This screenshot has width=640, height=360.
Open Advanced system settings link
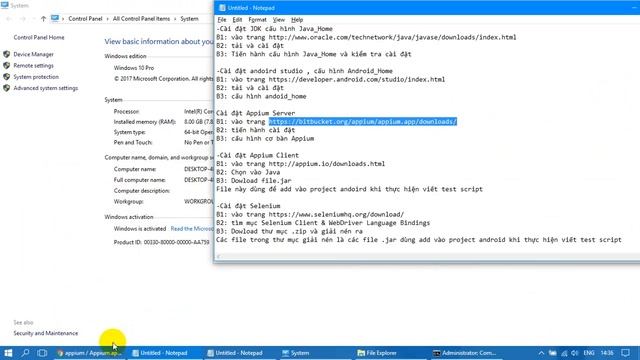click(x=46, y=88)
